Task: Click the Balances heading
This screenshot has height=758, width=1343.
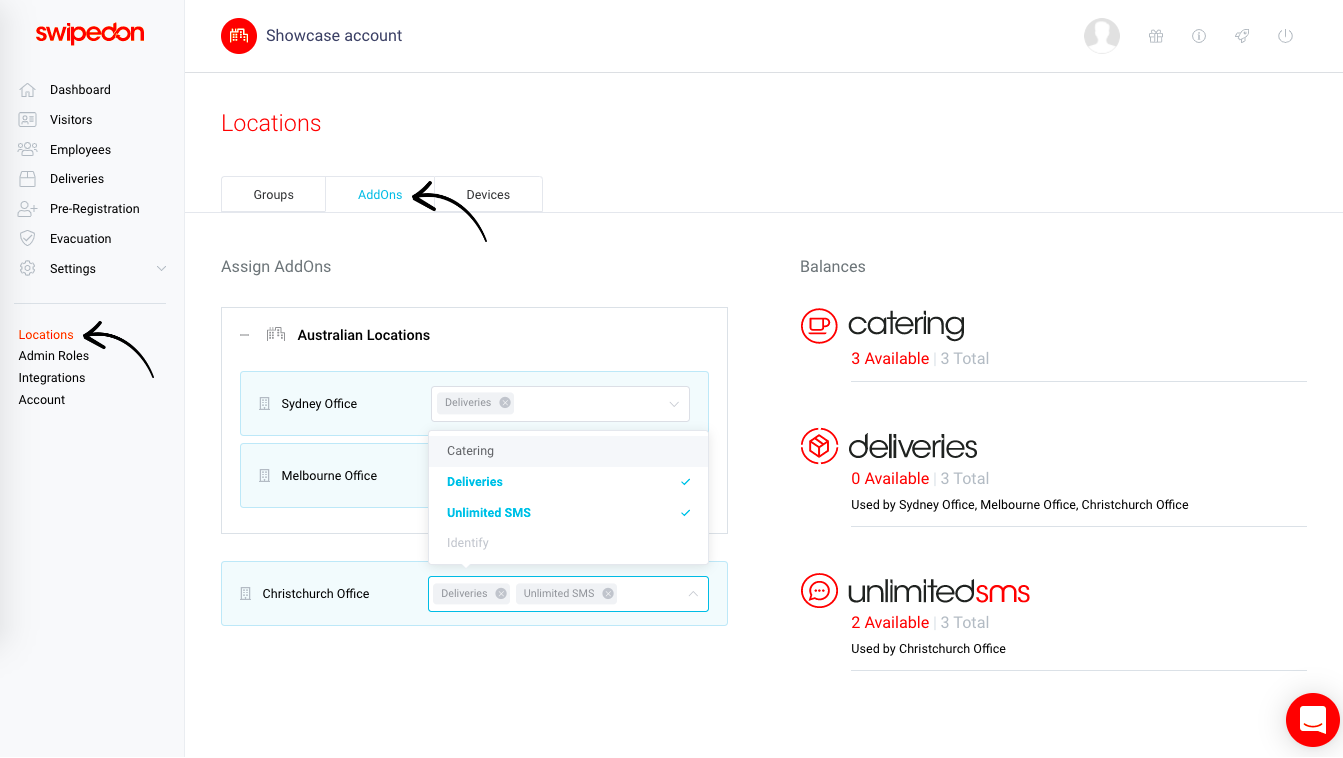Action: [833, 267]
